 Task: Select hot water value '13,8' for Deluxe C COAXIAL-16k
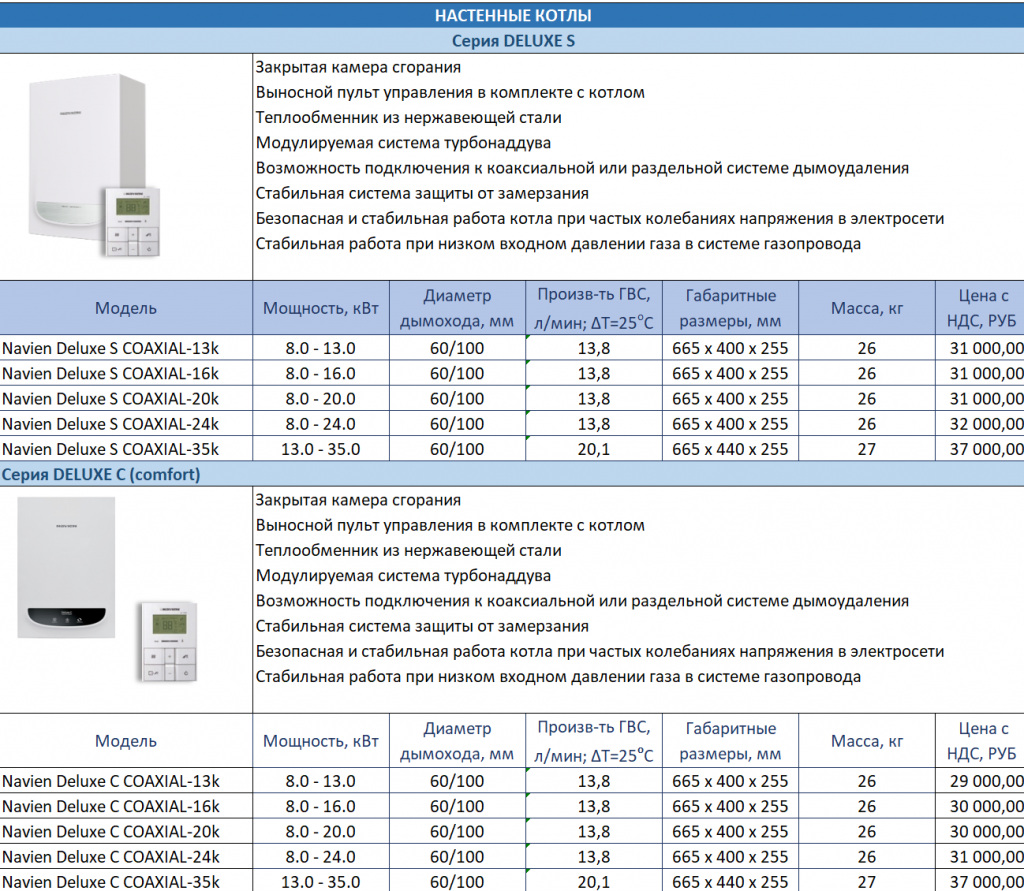pos(594,806)
